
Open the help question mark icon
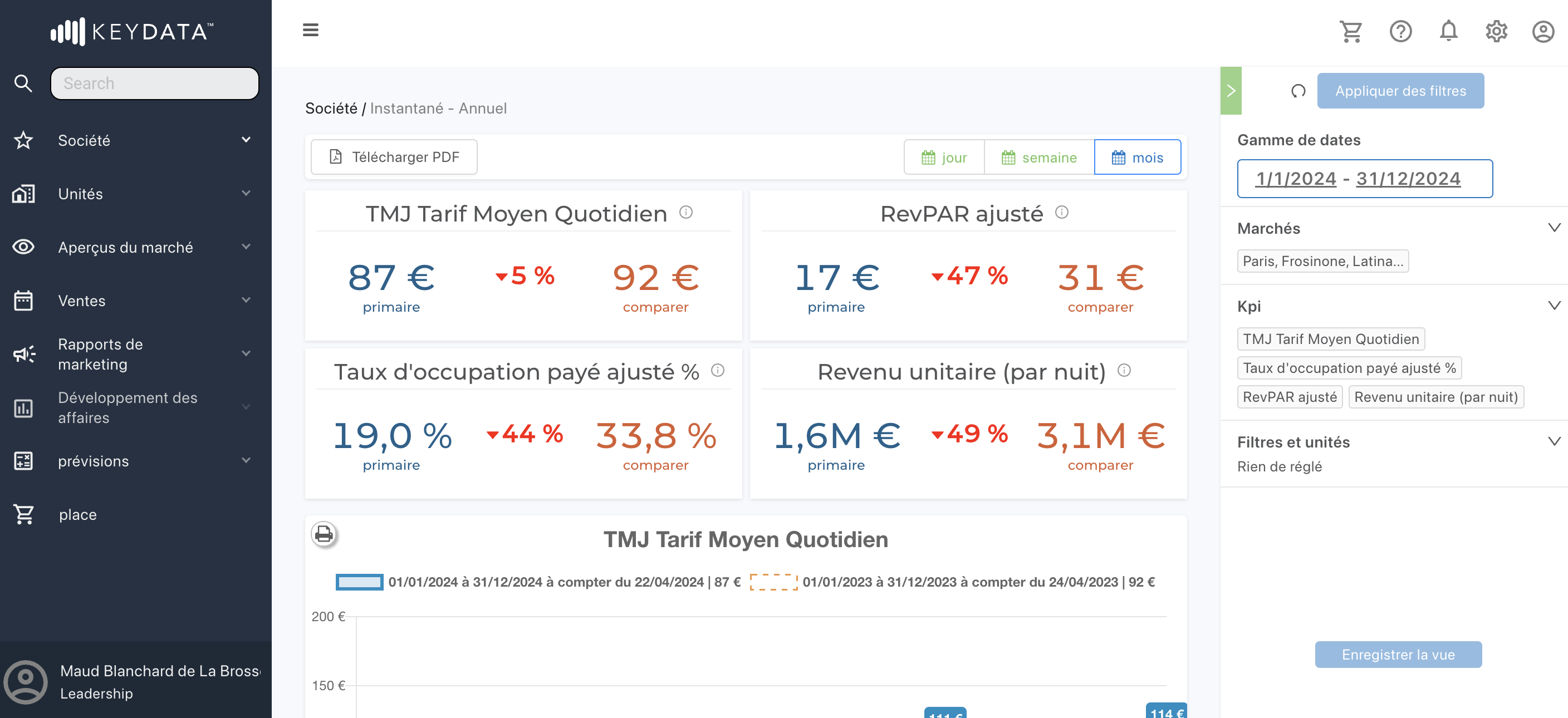pyautogui.click(x=1400, y=31)
